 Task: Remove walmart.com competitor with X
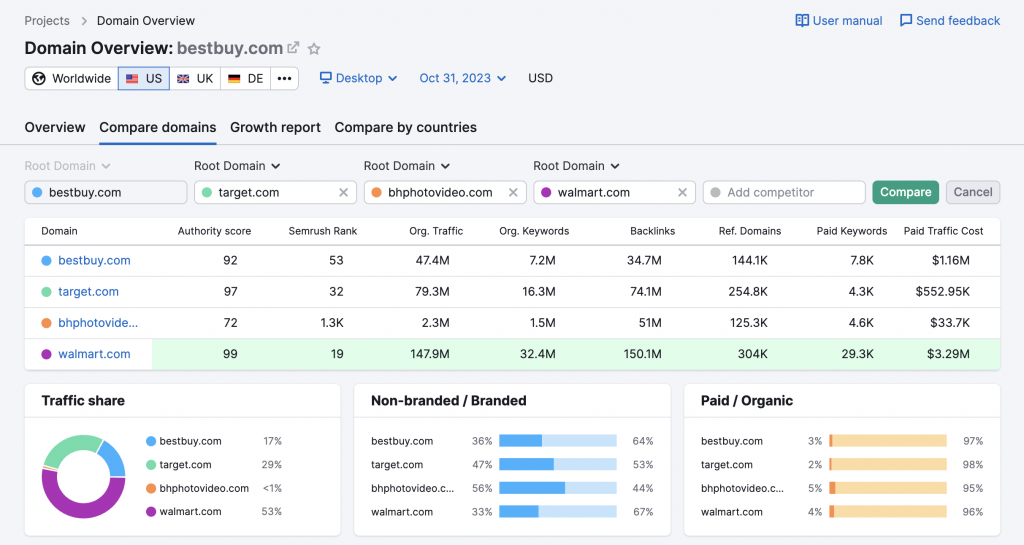pos(682,193)
